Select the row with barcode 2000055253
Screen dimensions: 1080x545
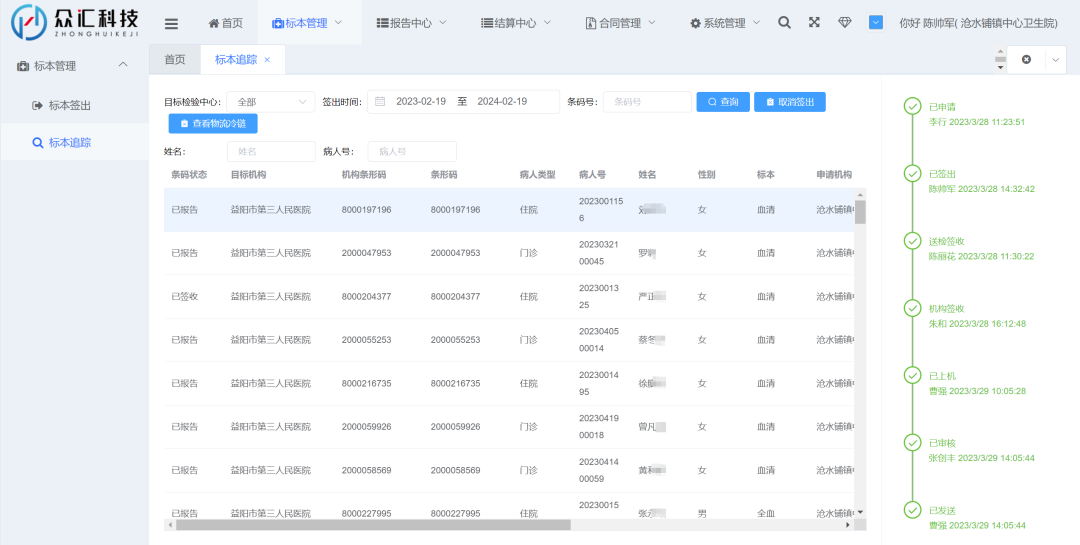click(510, 340)
